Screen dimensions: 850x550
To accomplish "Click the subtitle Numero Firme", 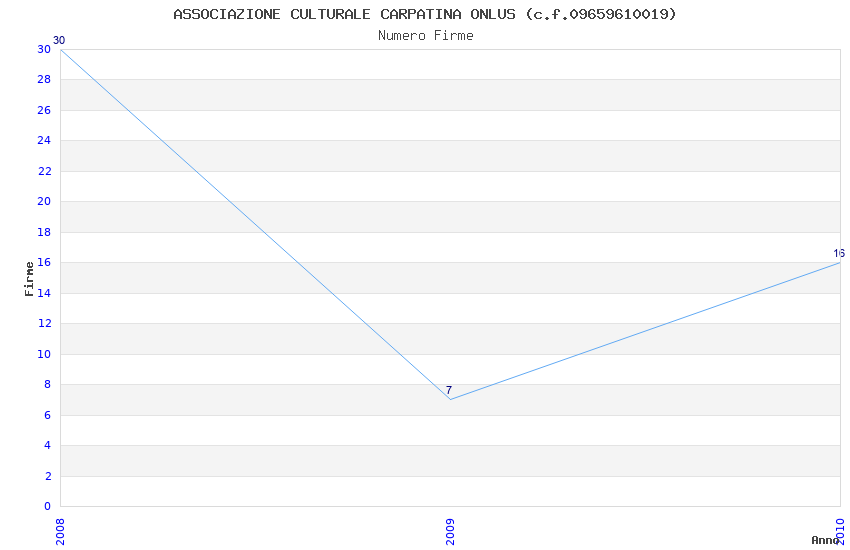I will point(426,36).
